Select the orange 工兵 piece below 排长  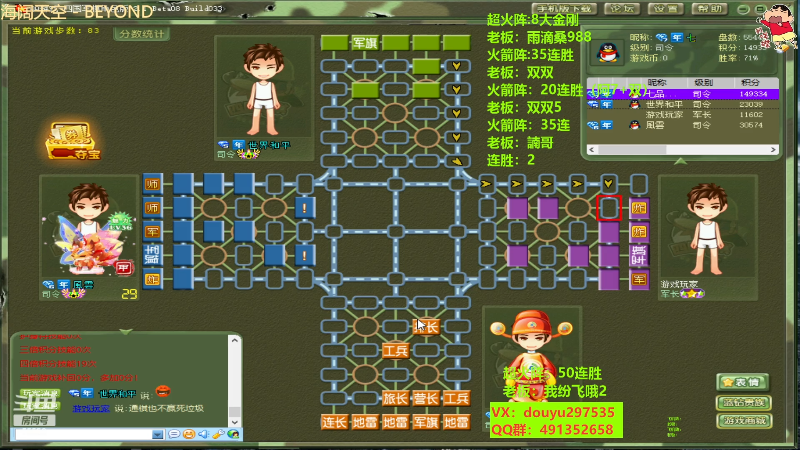click(395, 351)
